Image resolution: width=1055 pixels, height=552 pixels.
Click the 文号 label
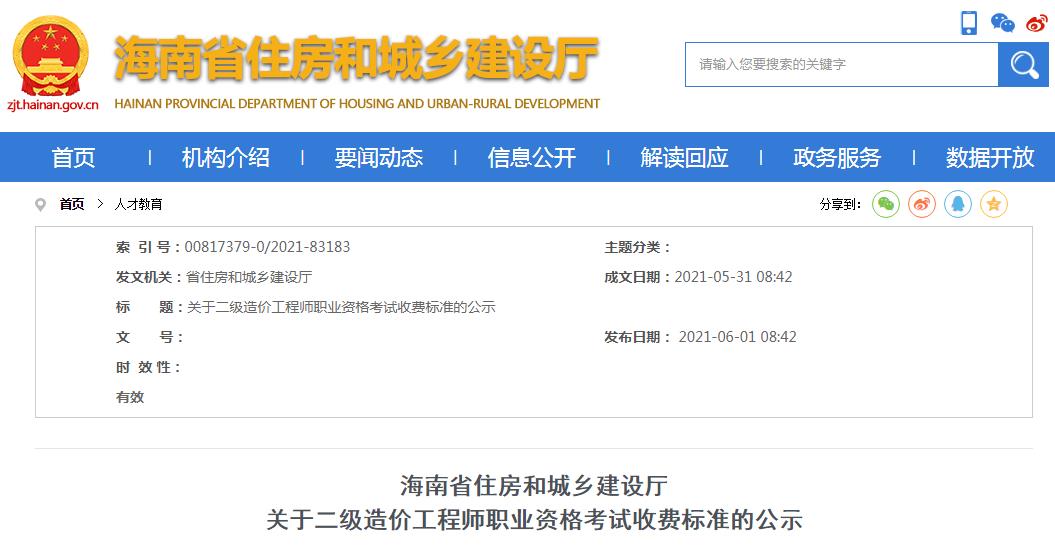[x=149, y=337]
